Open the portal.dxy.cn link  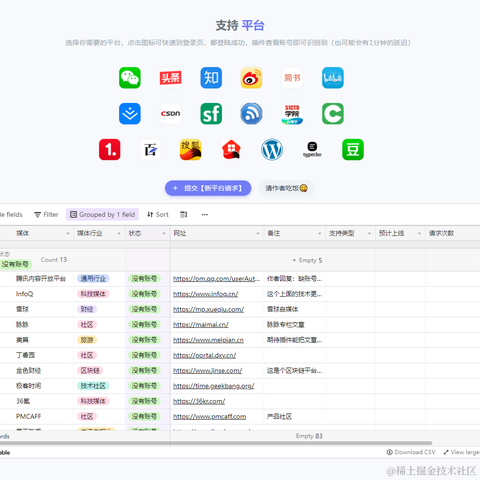204,355
